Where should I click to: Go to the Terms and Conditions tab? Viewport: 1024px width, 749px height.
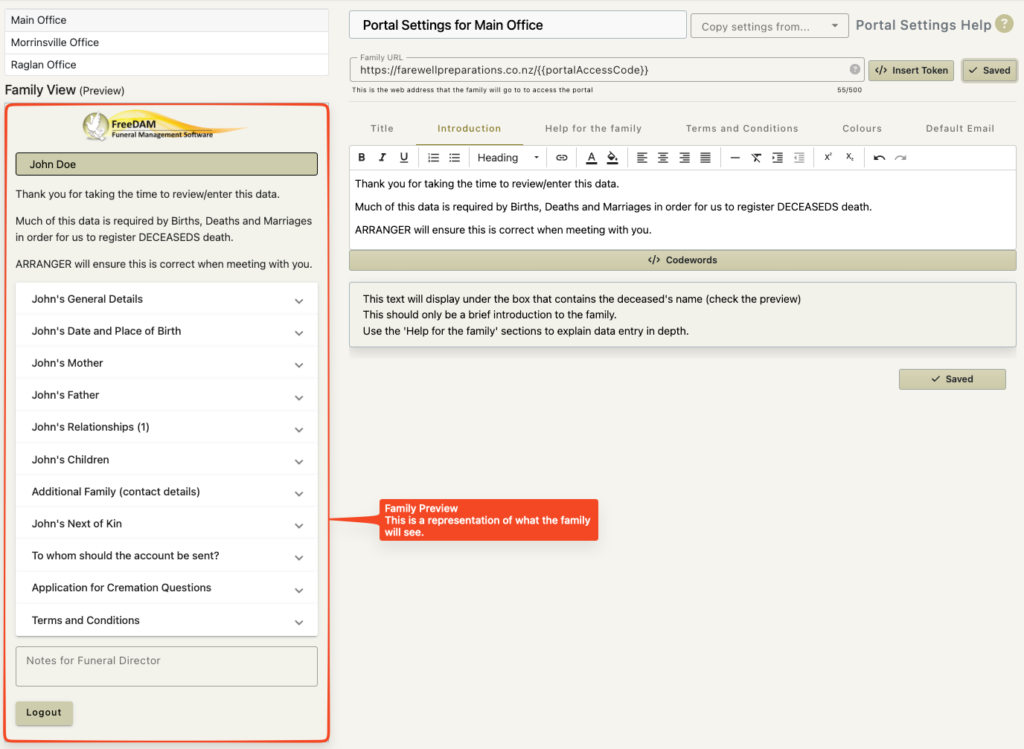click(x=742, y=129)
